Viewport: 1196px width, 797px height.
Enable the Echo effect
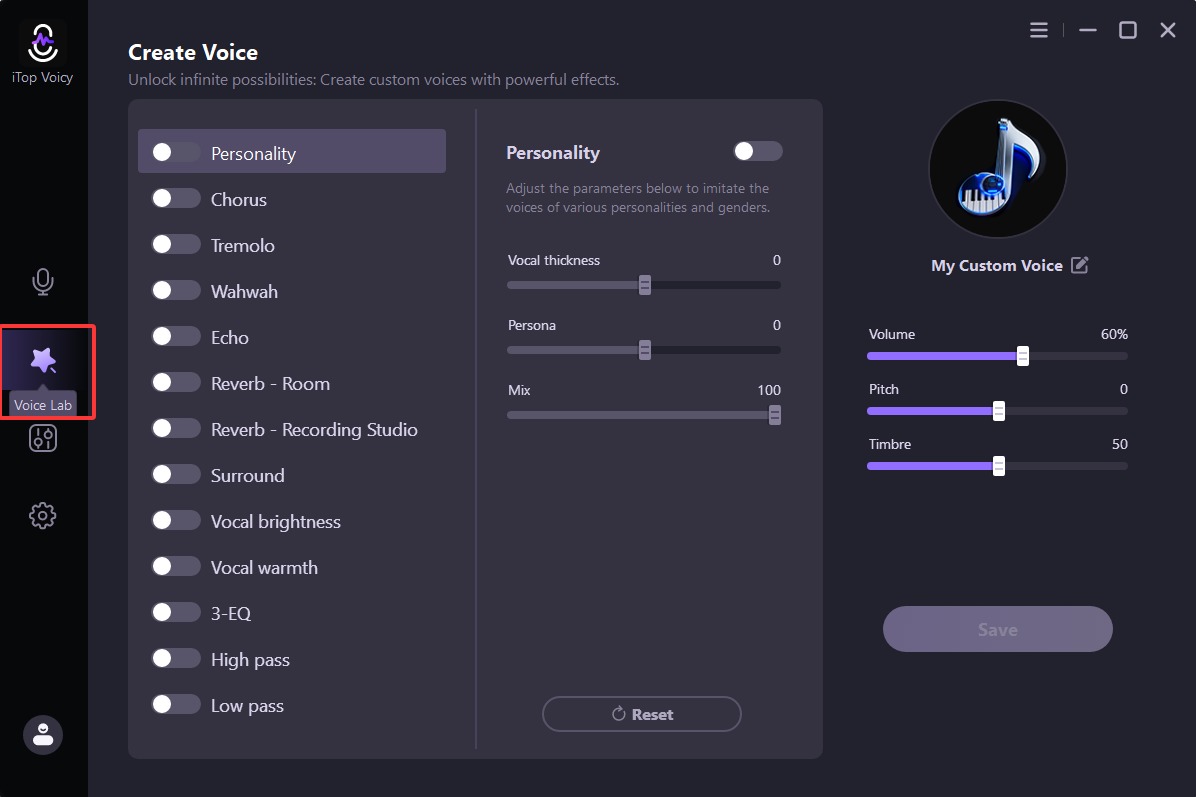[176, 336]
